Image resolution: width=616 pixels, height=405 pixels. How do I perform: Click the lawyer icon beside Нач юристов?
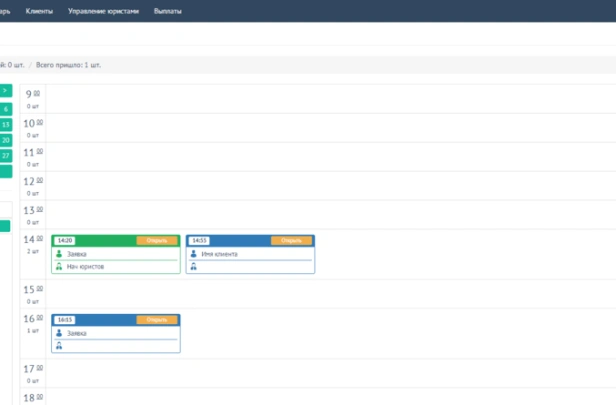tap(59, 266)
